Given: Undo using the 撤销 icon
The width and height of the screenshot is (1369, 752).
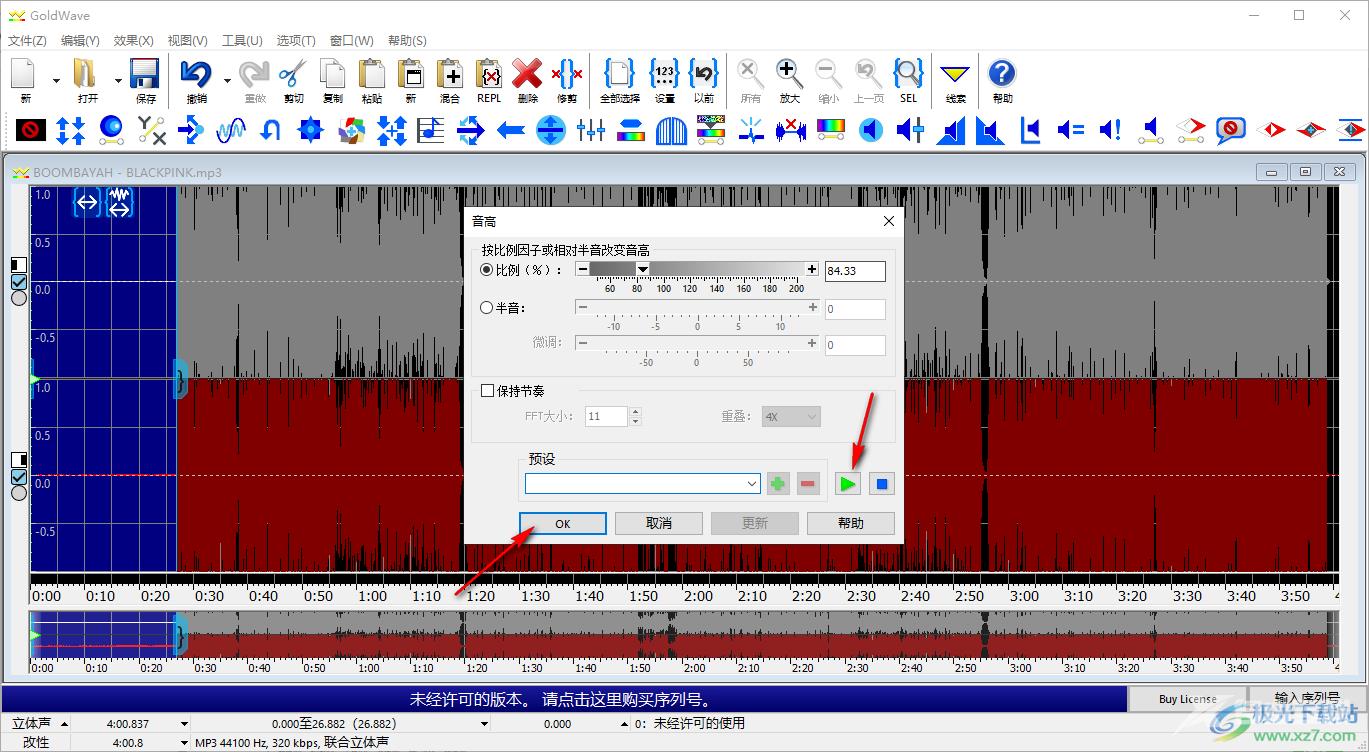Looking at the screenshot, I should (x=197, y=74).
